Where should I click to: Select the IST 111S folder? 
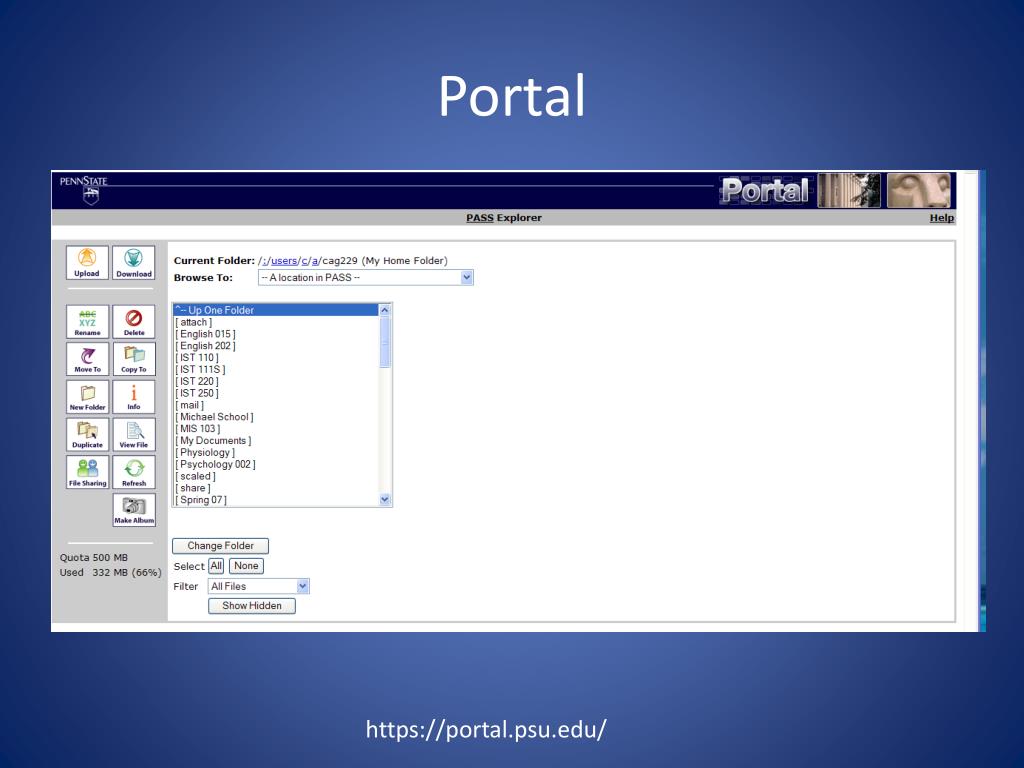pos(276,369)
